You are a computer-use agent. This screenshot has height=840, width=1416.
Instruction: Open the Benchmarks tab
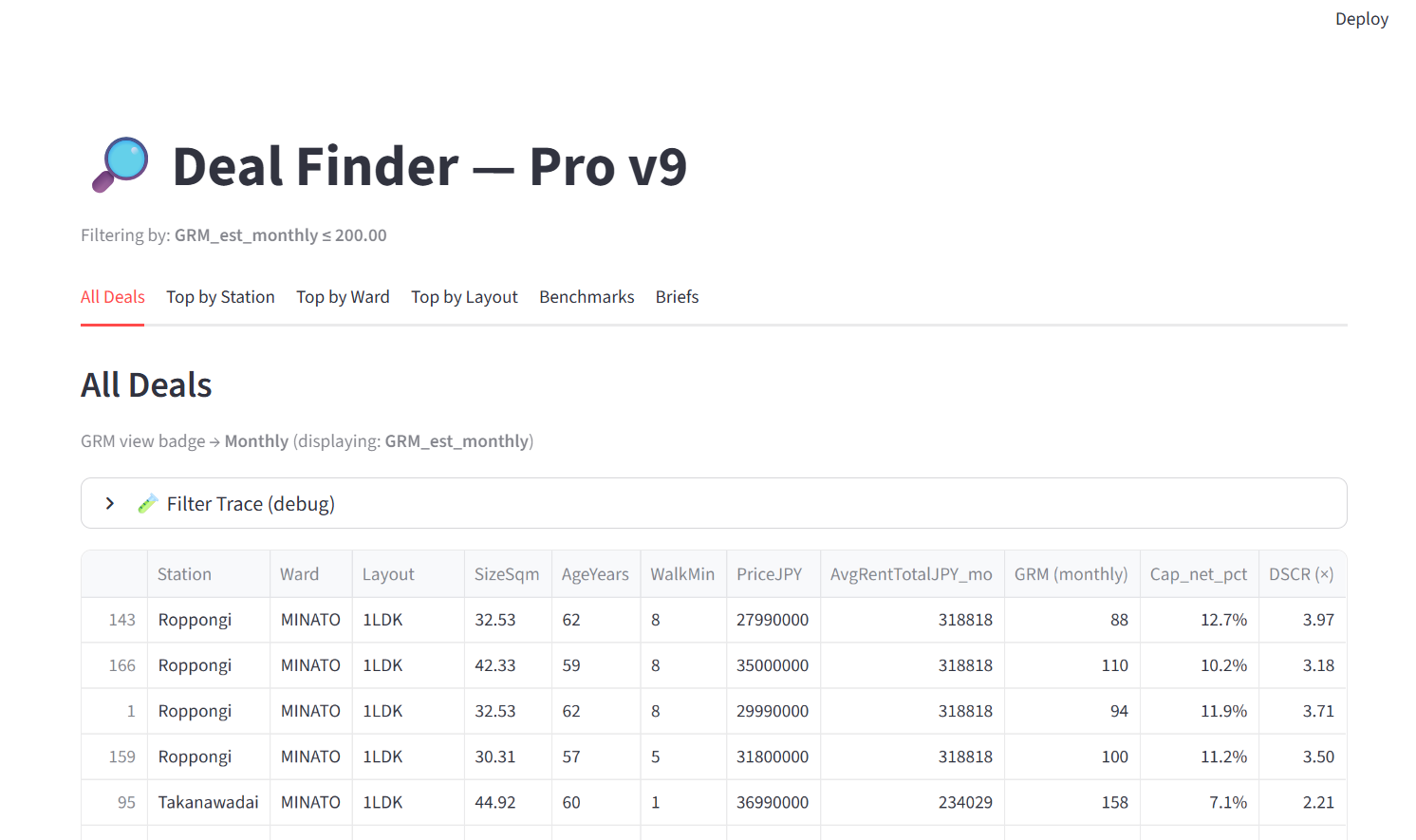pyautogui.click(x=587, y=296)
